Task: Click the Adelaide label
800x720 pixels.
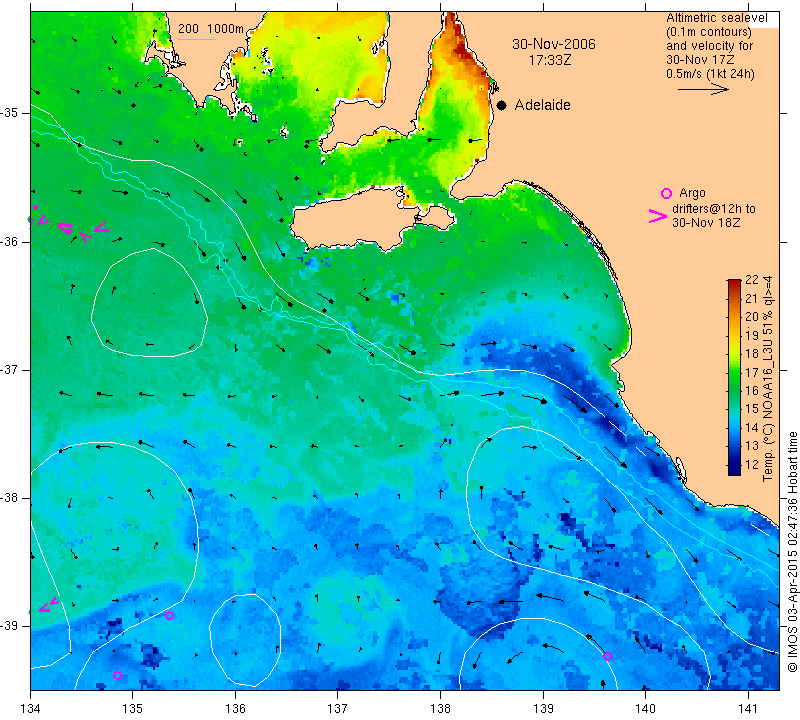Action: click(x=542, y=105)
